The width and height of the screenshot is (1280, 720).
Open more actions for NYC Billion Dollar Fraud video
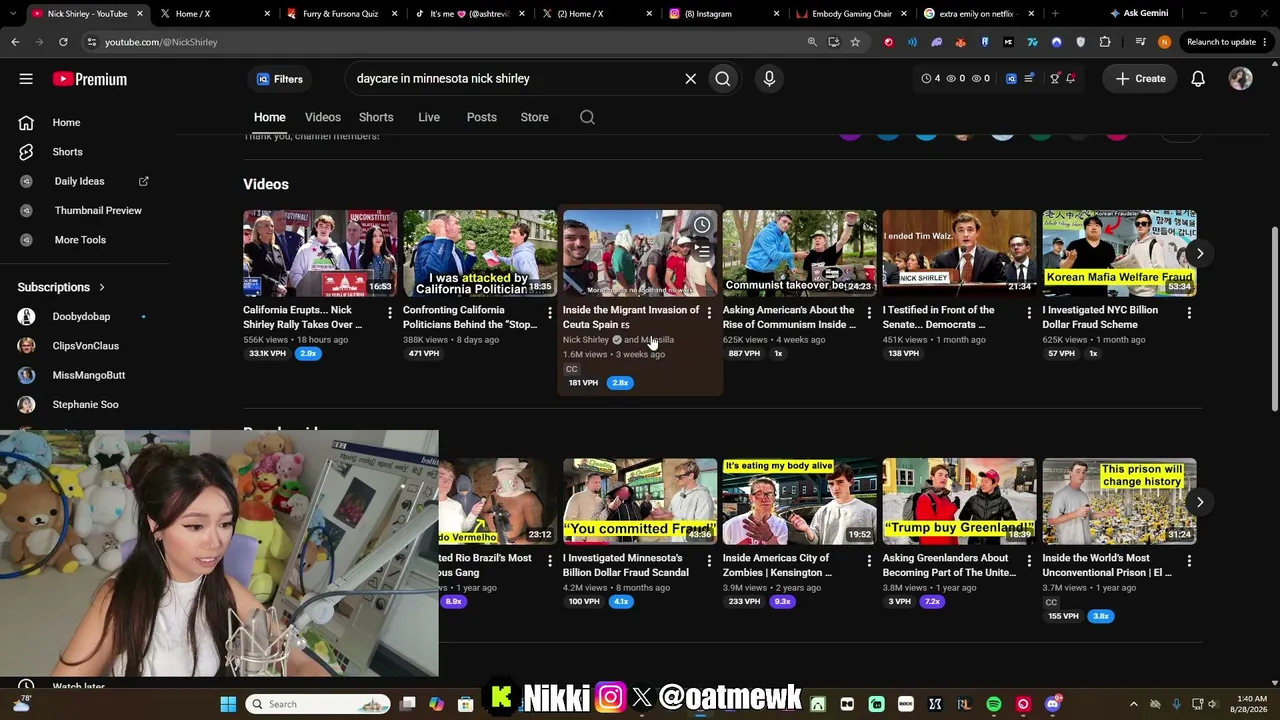[1189, 313]
